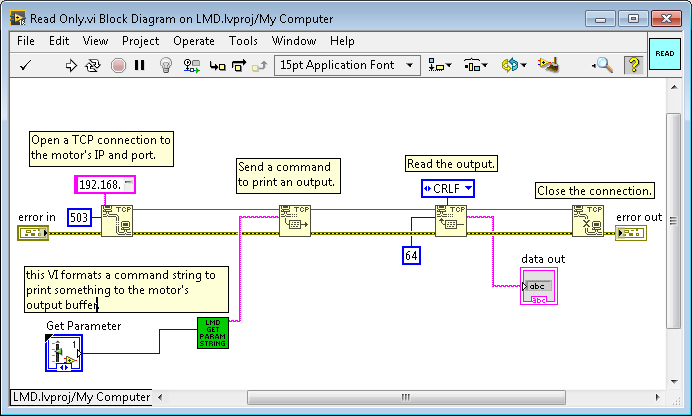Click the horizontal scrollbar thumb
Viewport: 692px width, 416px height.
click(x=406, y=397)
